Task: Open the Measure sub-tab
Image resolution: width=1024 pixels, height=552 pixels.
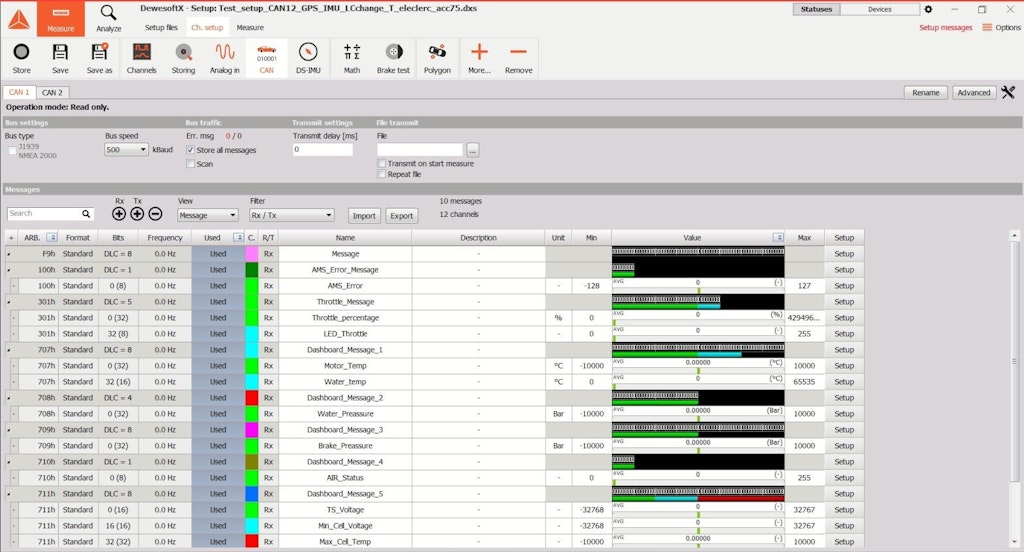Action: coord(250,27)
